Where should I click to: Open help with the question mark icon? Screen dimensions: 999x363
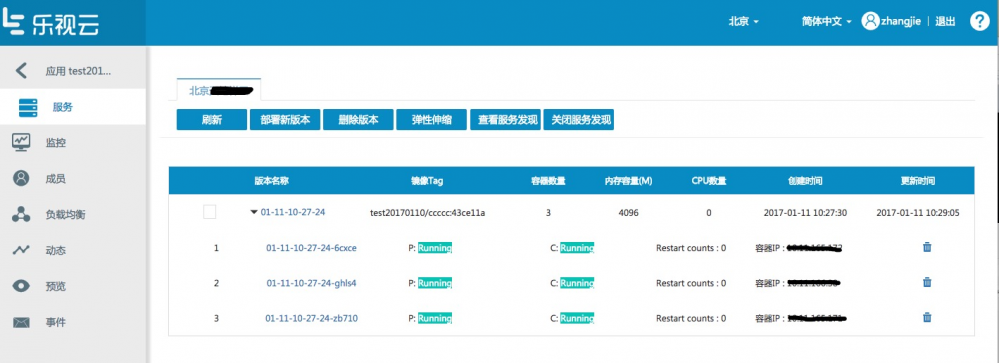[979, 21]
